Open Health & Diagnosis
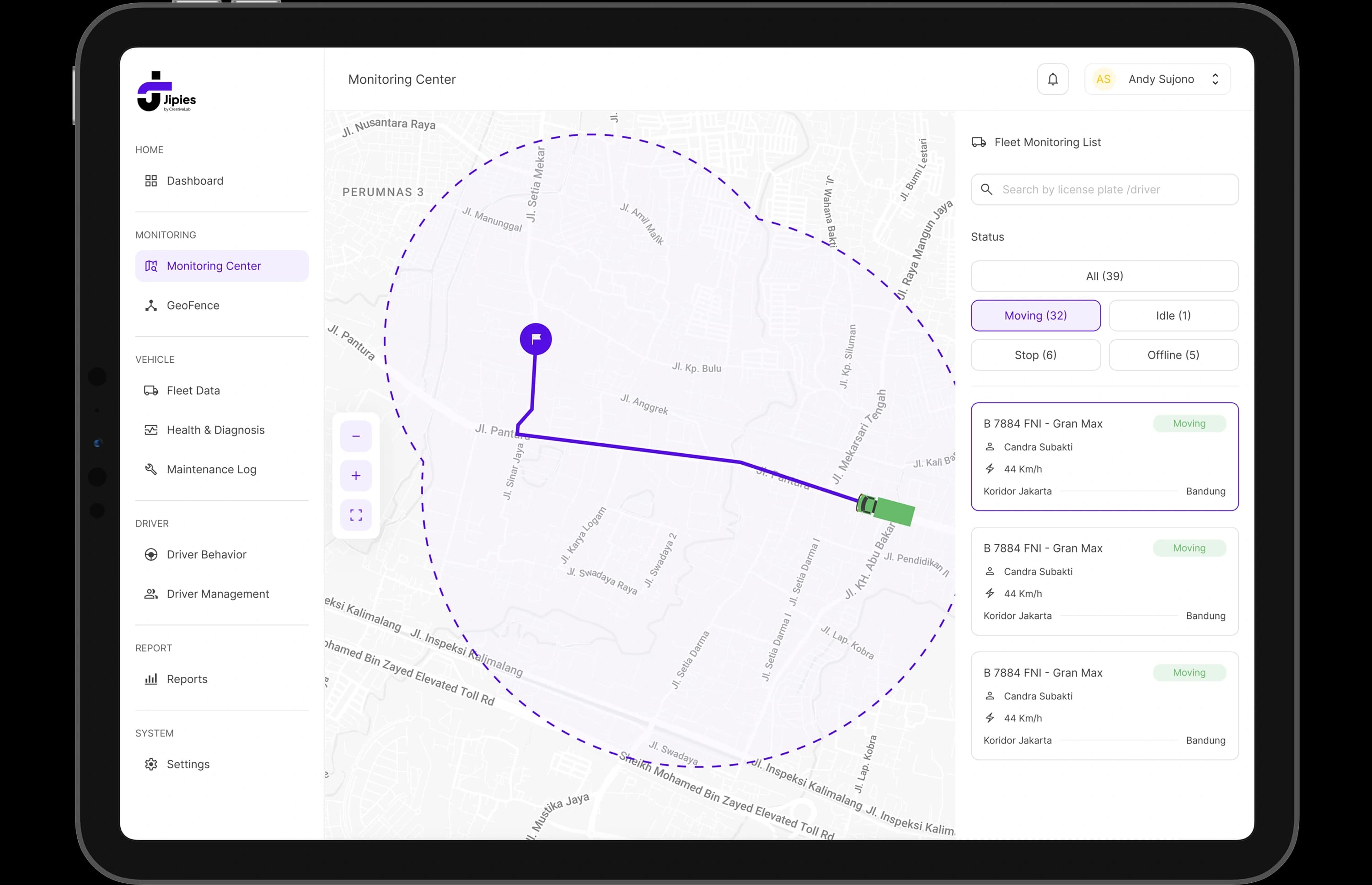 point(222,430)
